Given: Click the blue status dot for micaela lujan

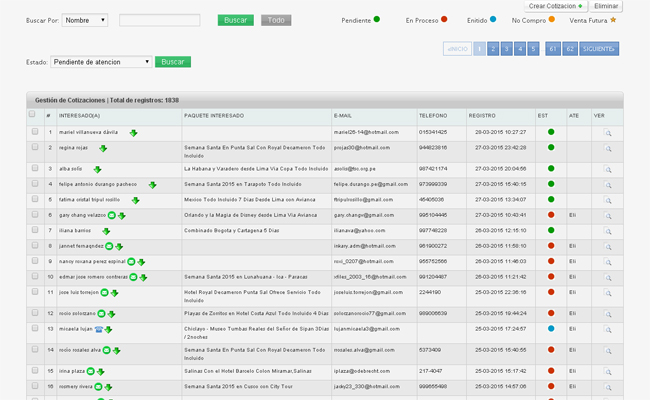Looking at the screenshot, I should click(550, 328).
